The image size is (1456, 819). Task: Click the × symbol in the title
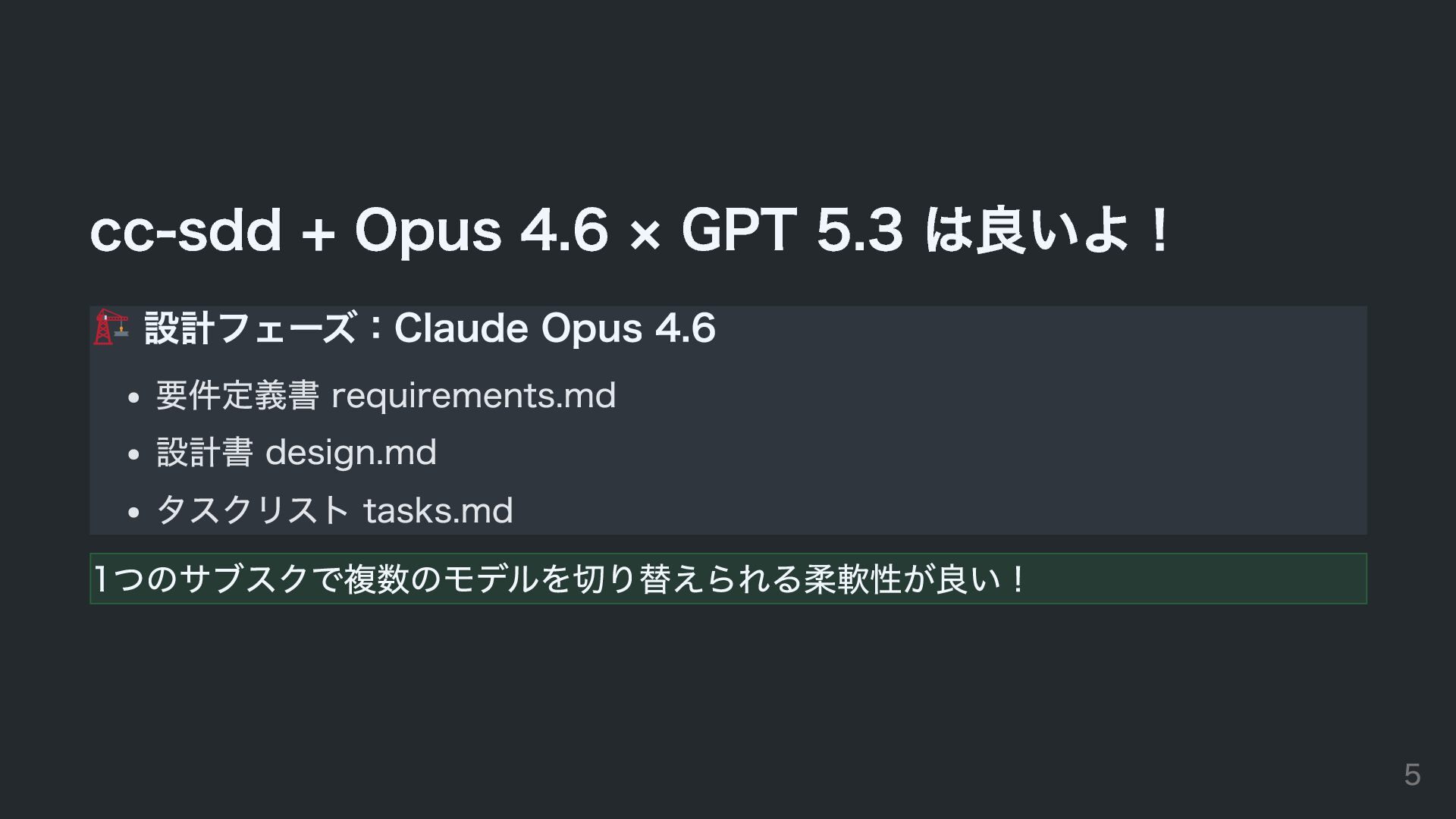point(644,234)
